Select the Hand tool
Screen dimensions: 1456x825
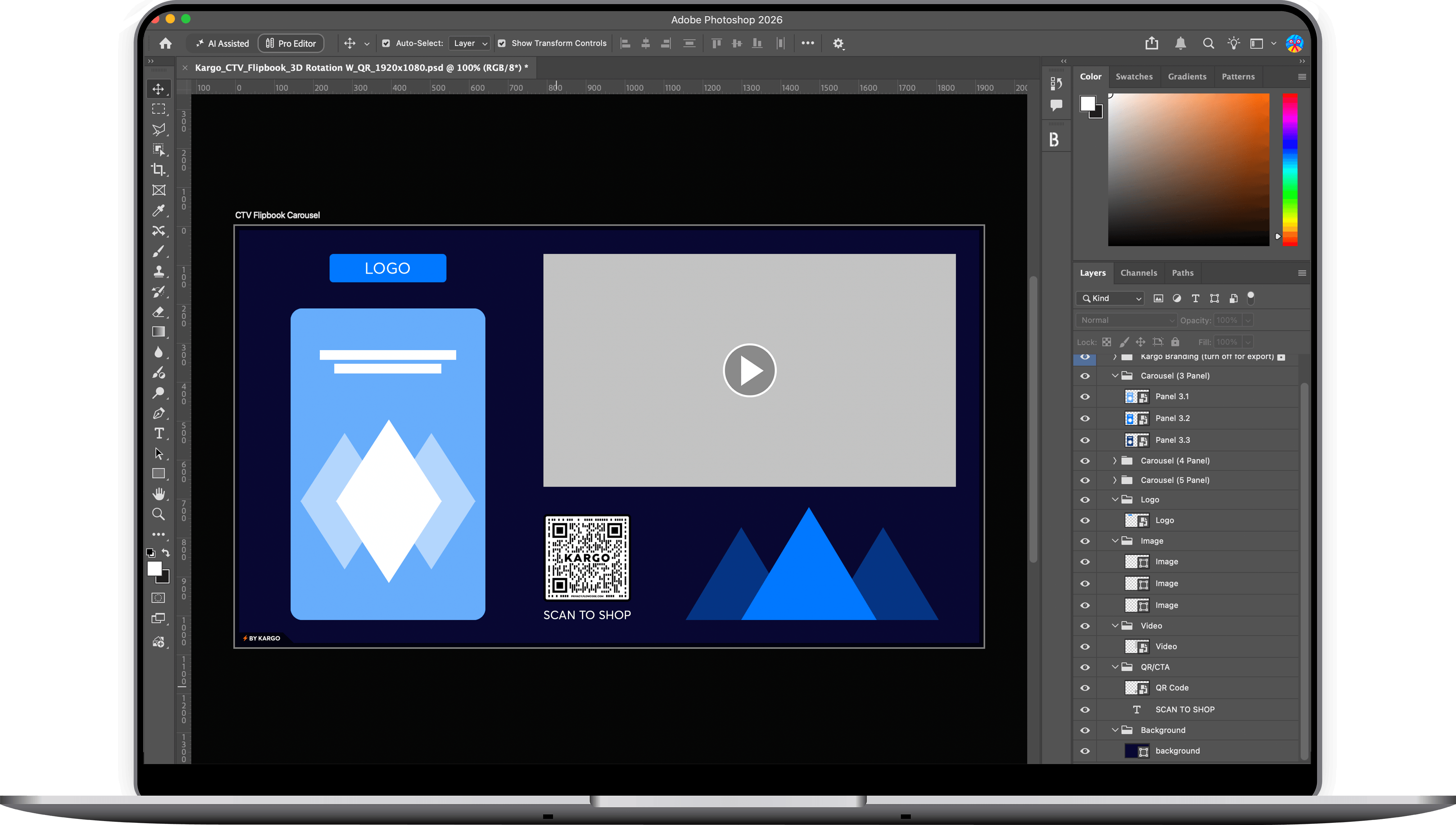(159, 494)
